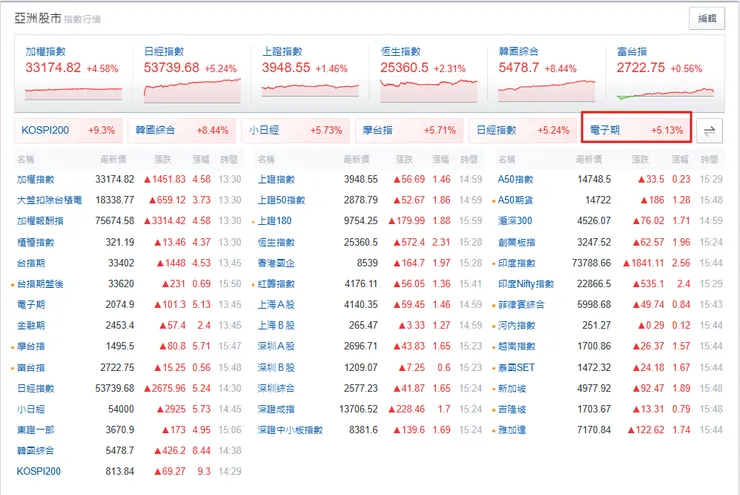Open 上海B股 link
Image resolution: width=740 pixels, height=495 pixels.
[276, 326]
